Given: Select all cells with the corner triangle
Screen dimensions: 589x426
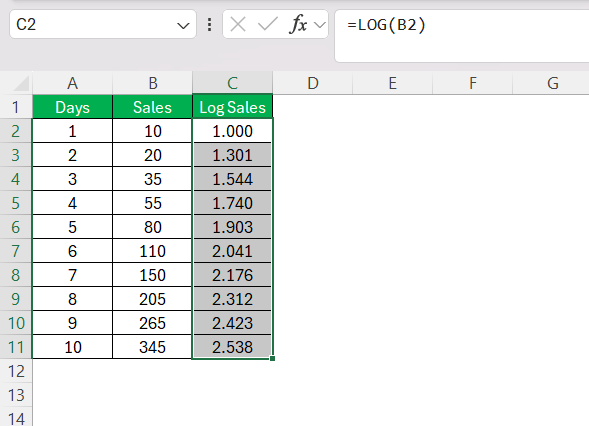Looking at the screenshot, I should pyautogui.click(x=21, y=83).
